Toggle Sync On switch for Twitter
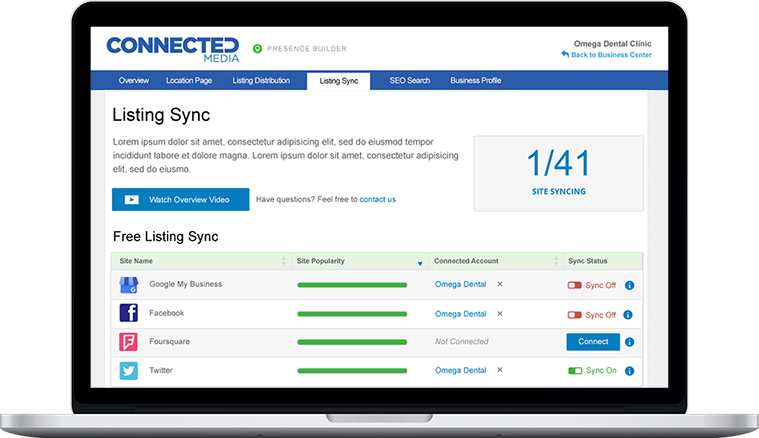Image resolution: width=759 pixels, height=438 pixels. point(575,371)
